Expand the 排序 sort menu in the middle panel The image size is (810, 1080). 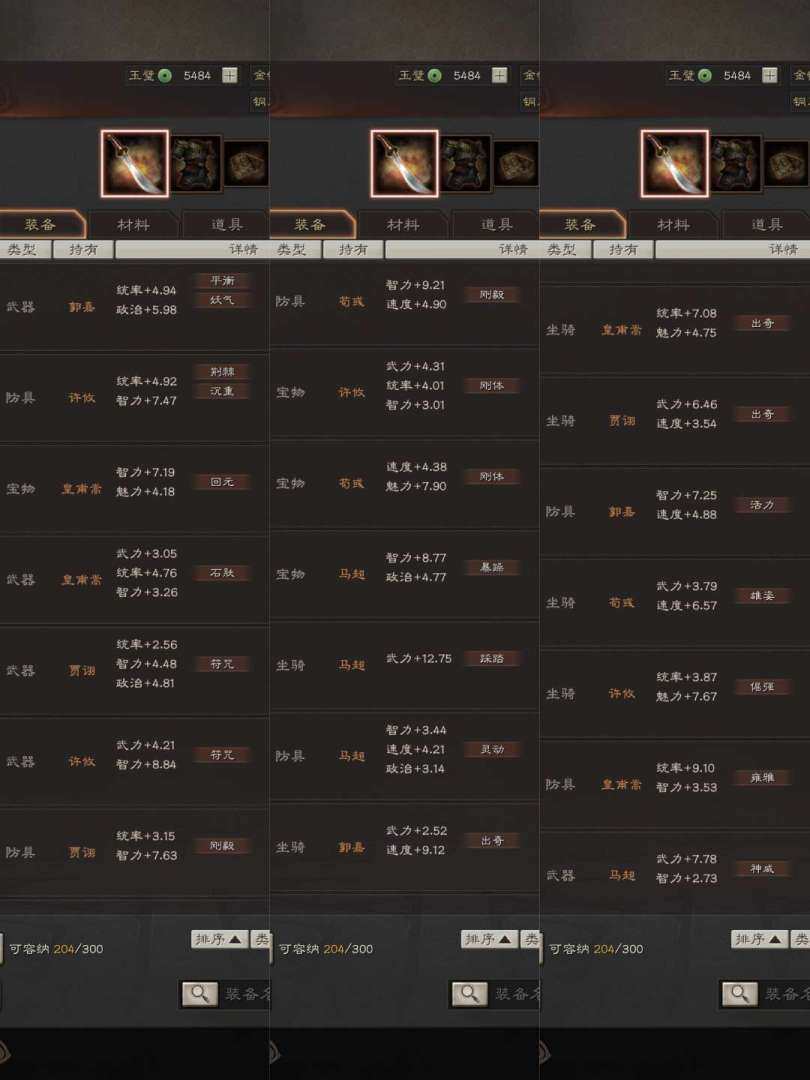click(x=489, y=939)
